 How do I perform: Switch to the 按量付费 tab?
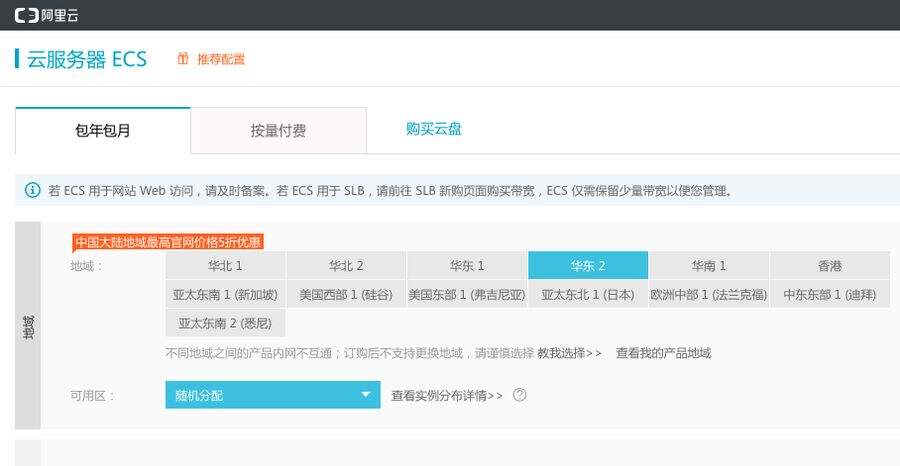point(278,130)
